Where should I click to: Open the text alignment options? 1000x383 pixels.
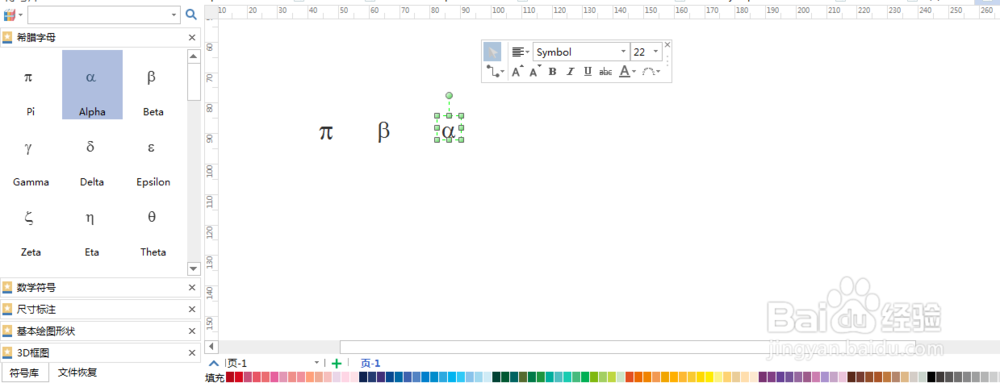coord(520,52)
